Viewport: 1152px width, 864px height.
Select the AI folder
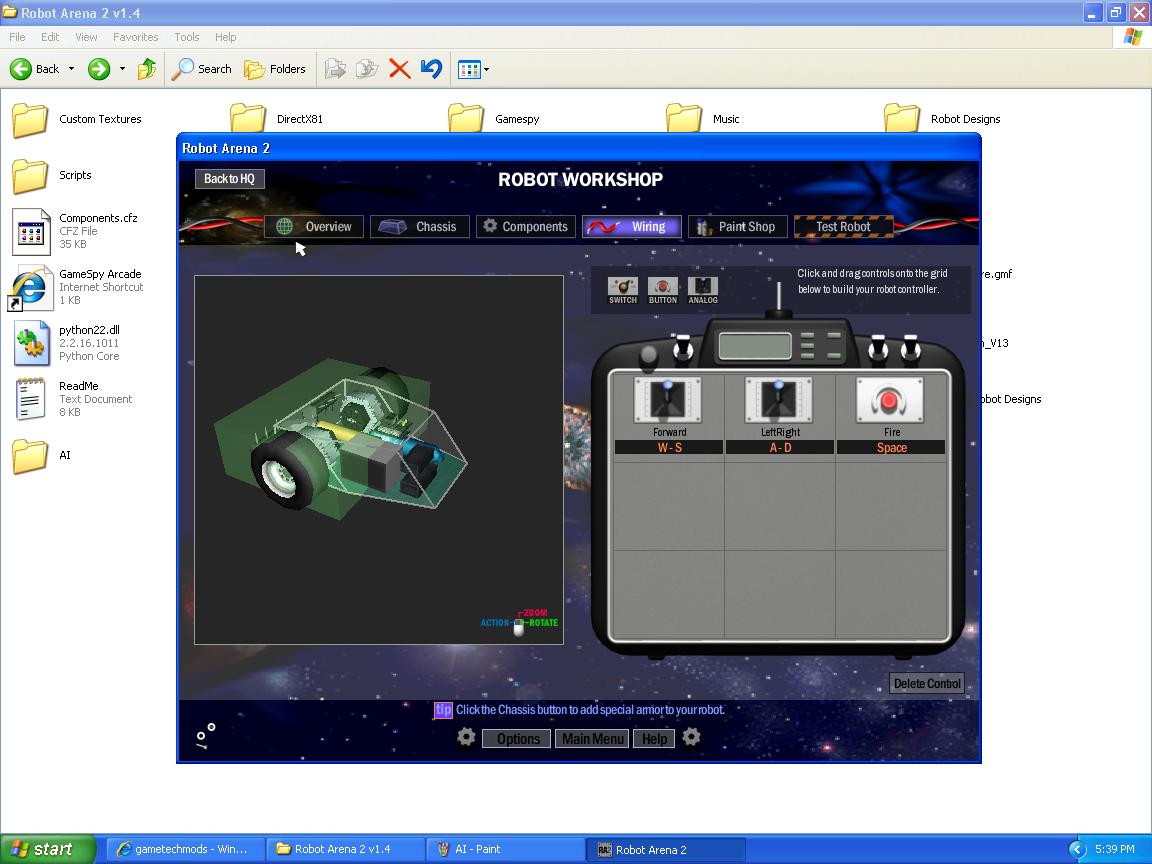(x=41, y=456)
